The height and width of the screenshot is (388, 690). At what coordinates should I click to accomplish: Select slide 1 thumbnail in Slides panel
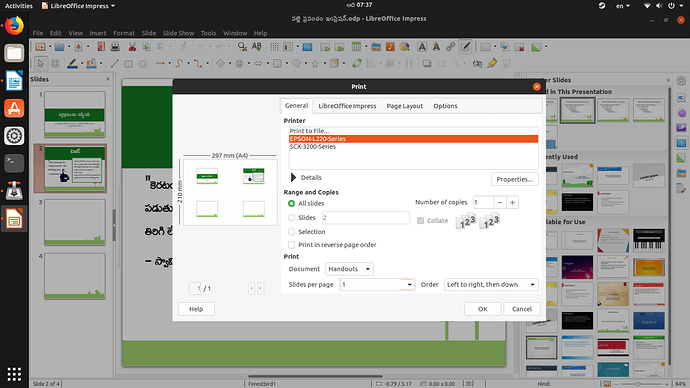(x=75, y=114)
